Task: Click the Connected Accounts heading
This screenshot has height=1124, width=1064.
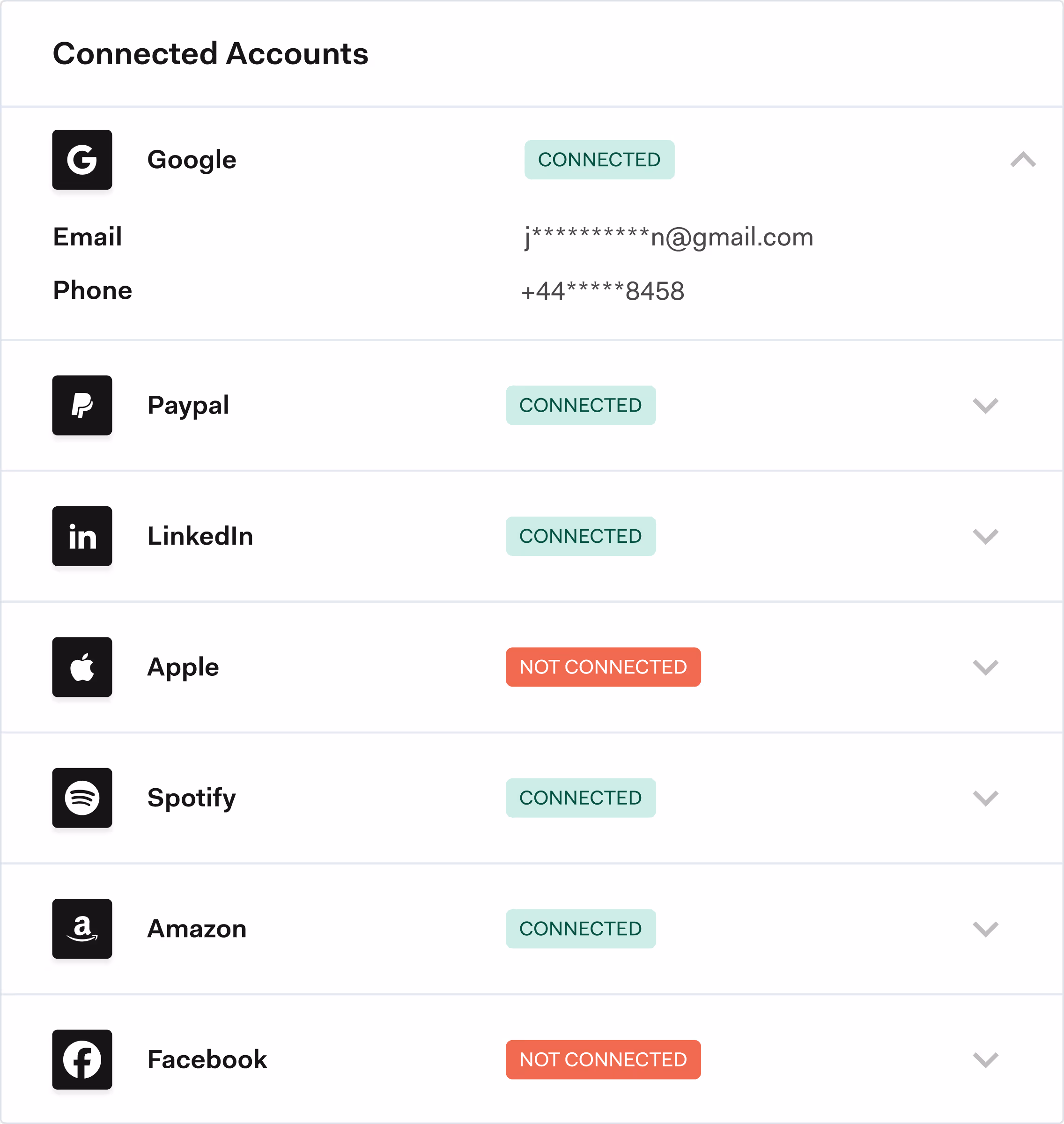Action: click(x=210, y=54)
